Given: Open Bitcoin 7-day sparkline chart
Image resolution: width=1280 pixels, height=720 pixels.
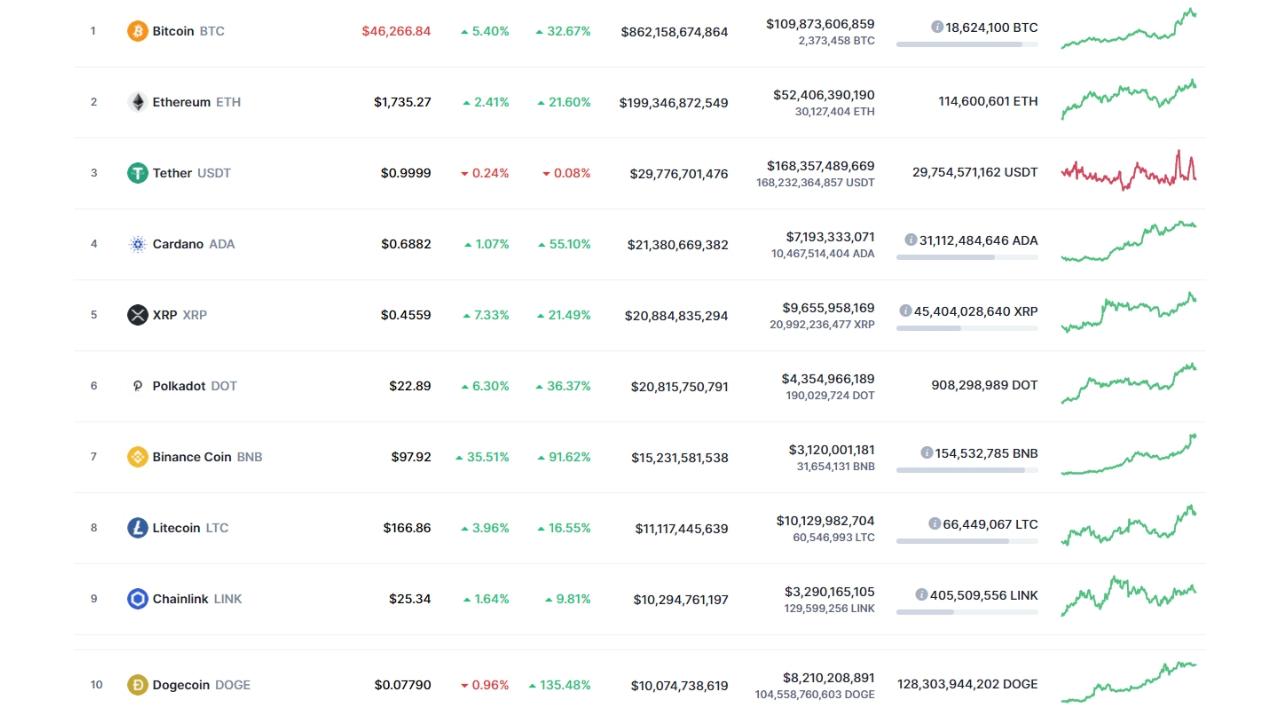Looking at the screenshot, I should 1128,28.
